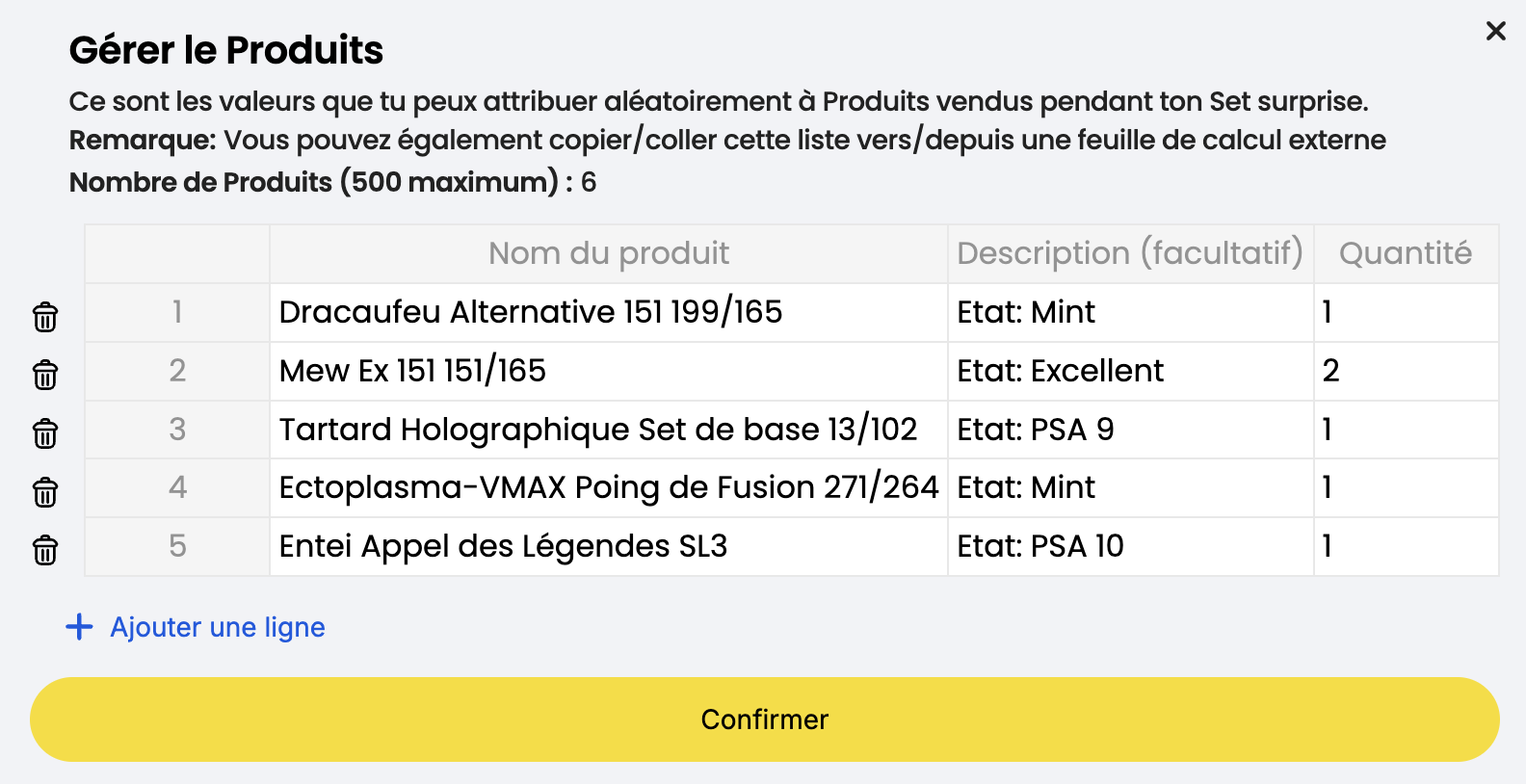Click the plus icon to add a line
The height and width of the screenshot is (784, 1526).
[79, 627]
